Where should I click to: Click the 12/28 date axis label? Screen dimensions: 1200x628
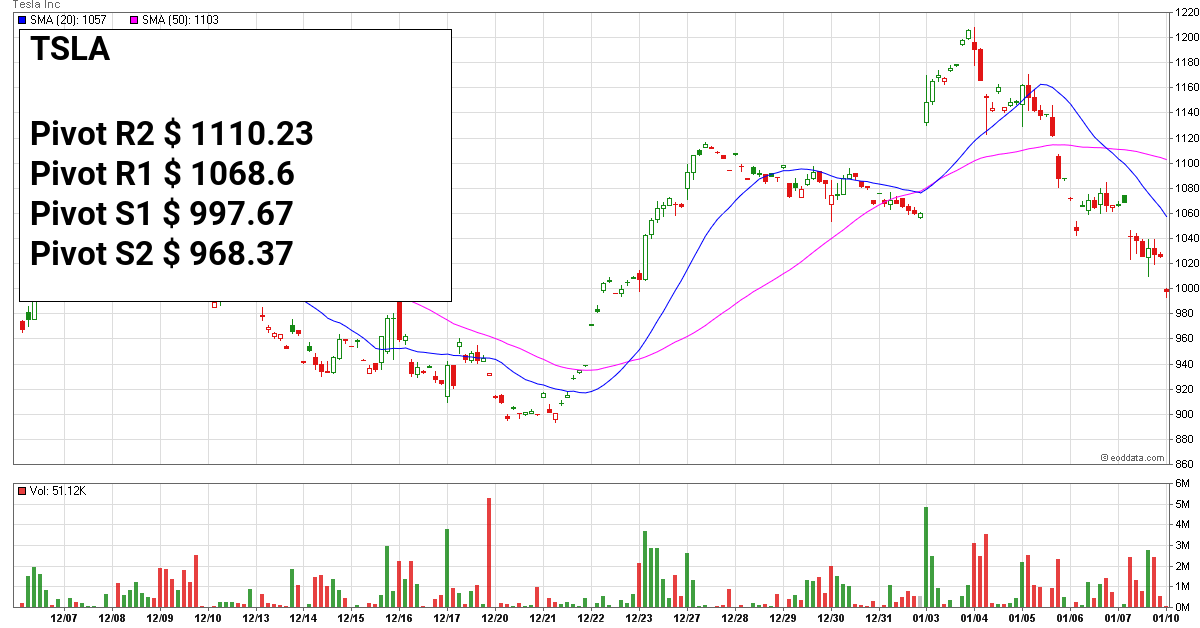tap(735, 619)
